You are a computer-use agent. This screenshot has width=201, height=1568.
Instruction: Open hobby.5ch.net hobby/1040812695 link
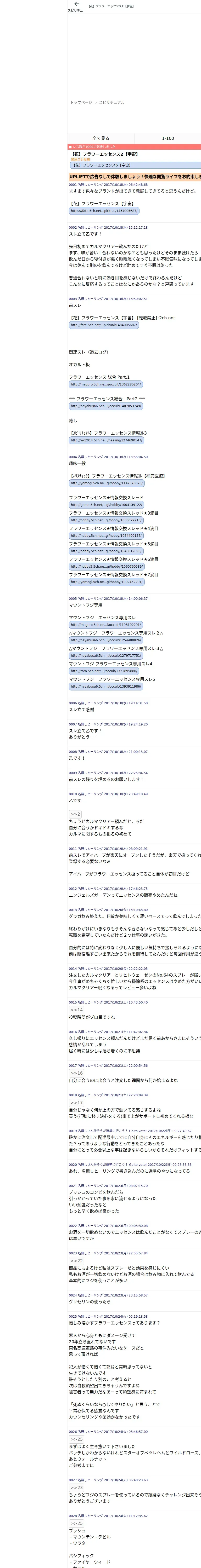tap(106, 551)
